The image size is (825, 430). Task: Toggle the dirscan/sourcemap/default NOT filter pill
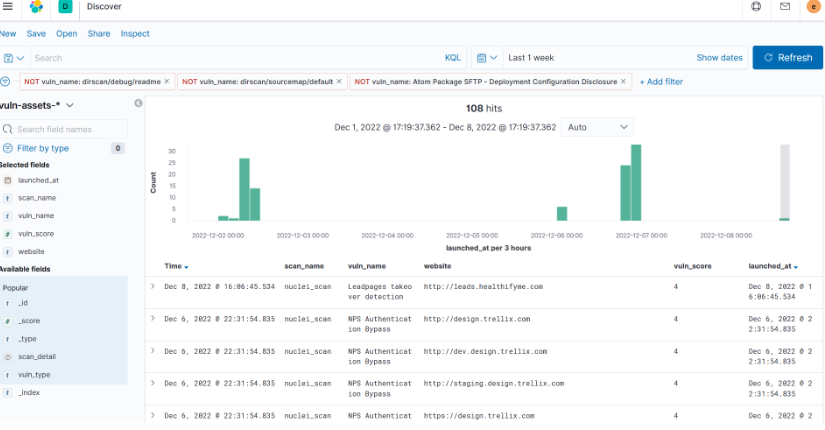coord(257,82)
